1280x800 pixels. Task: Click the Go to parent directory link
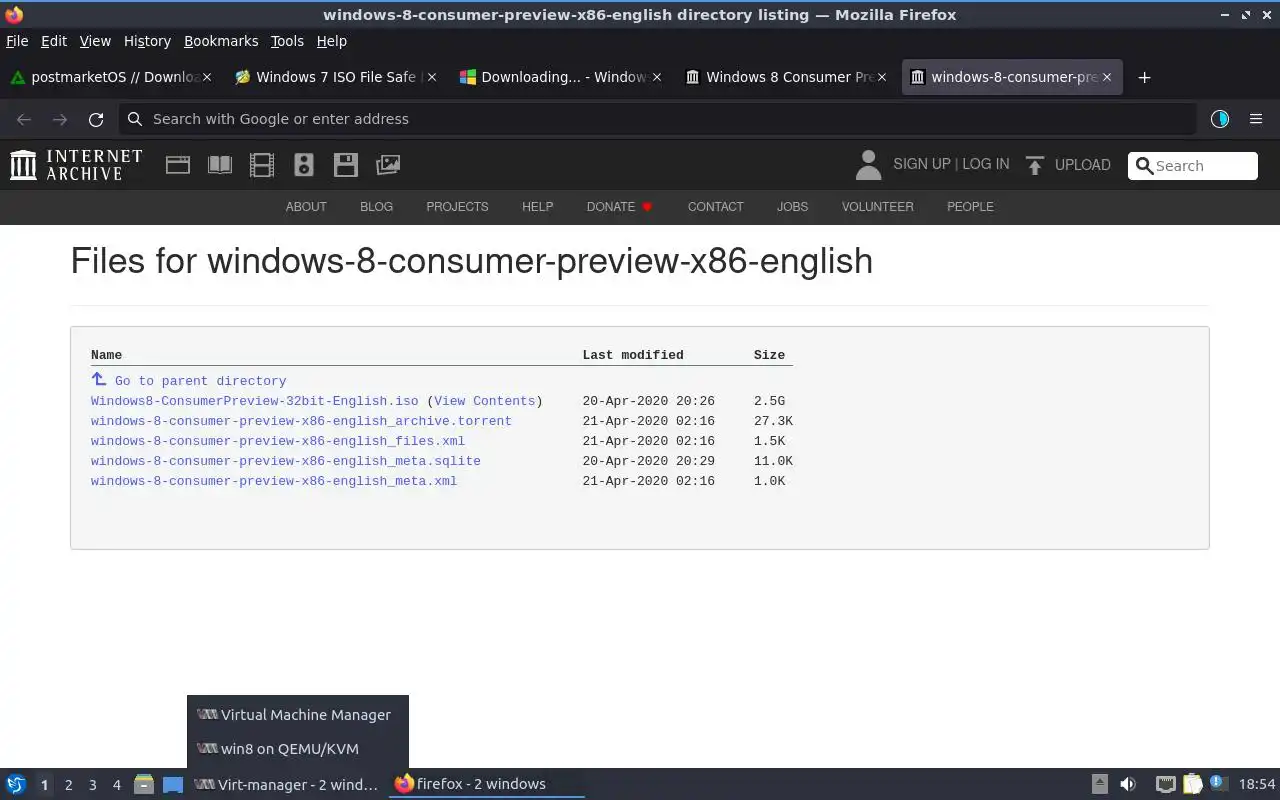(200, 381)
